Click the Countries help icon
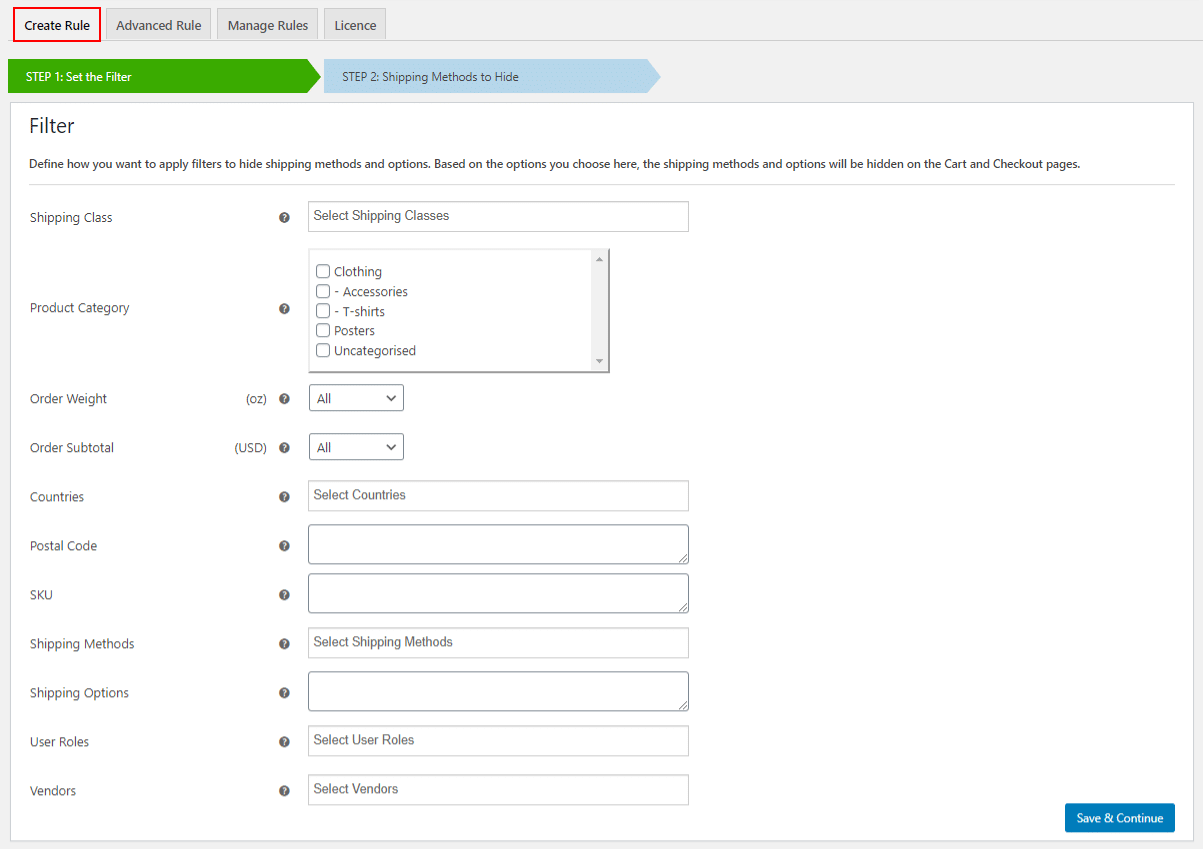 284,497
